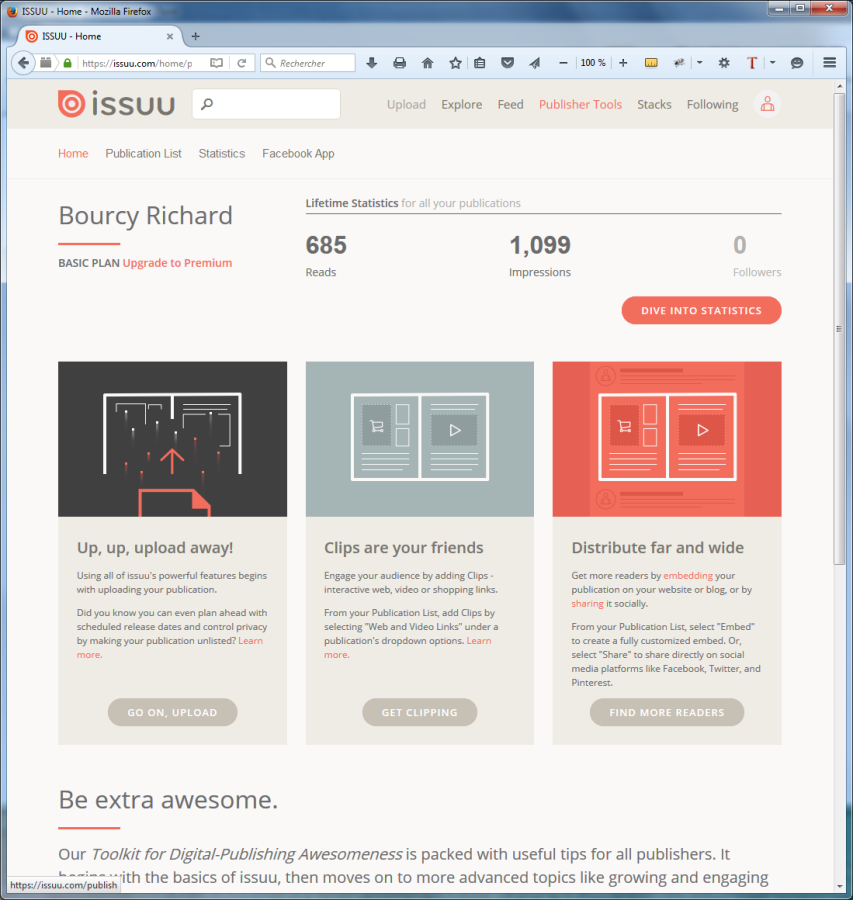Go to Feed in the navigation
Image resolution: width=853 pixels, height=900 pixels.
click(510, 104)
